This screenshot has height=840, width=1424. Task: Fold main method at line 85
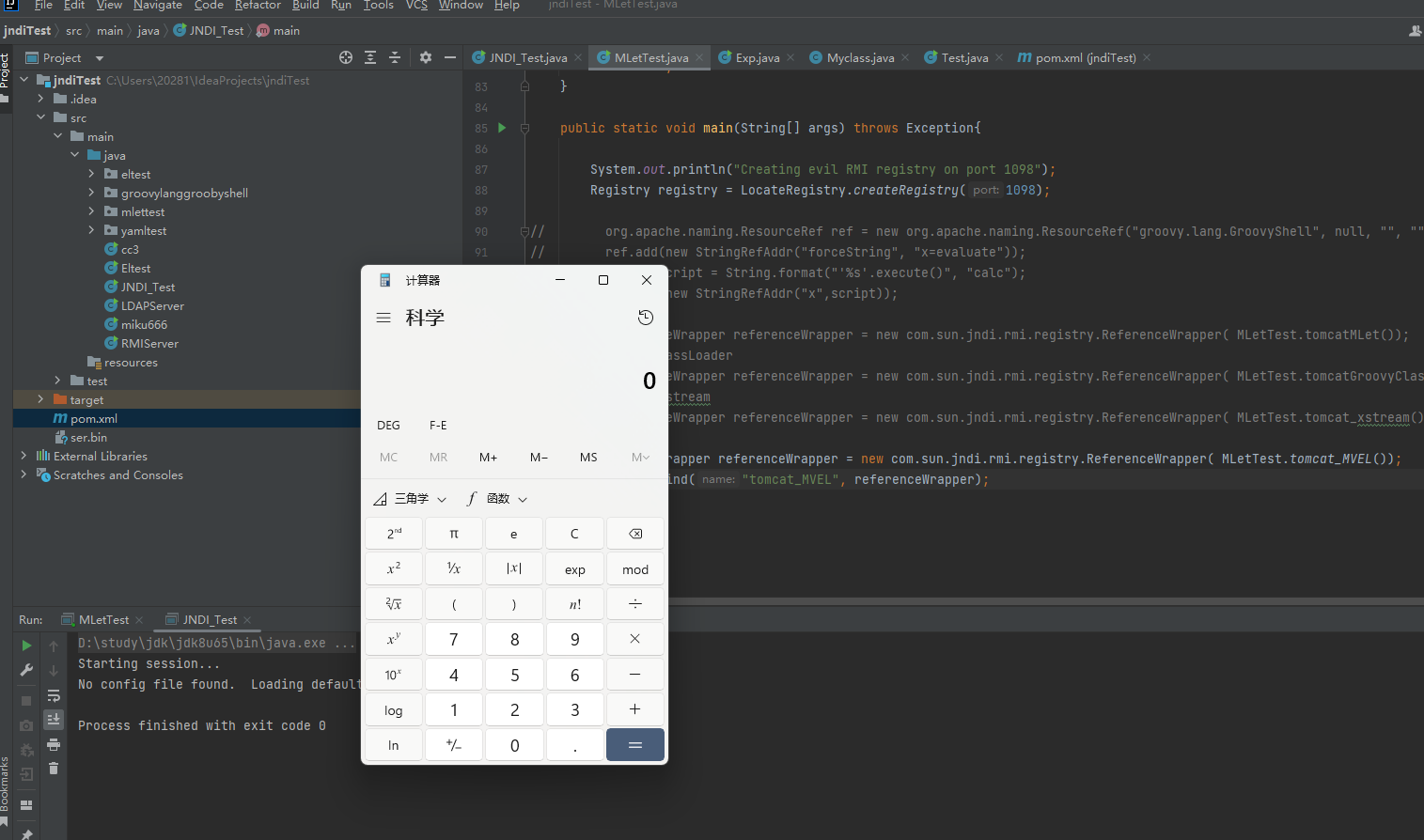tap(524, 128)
